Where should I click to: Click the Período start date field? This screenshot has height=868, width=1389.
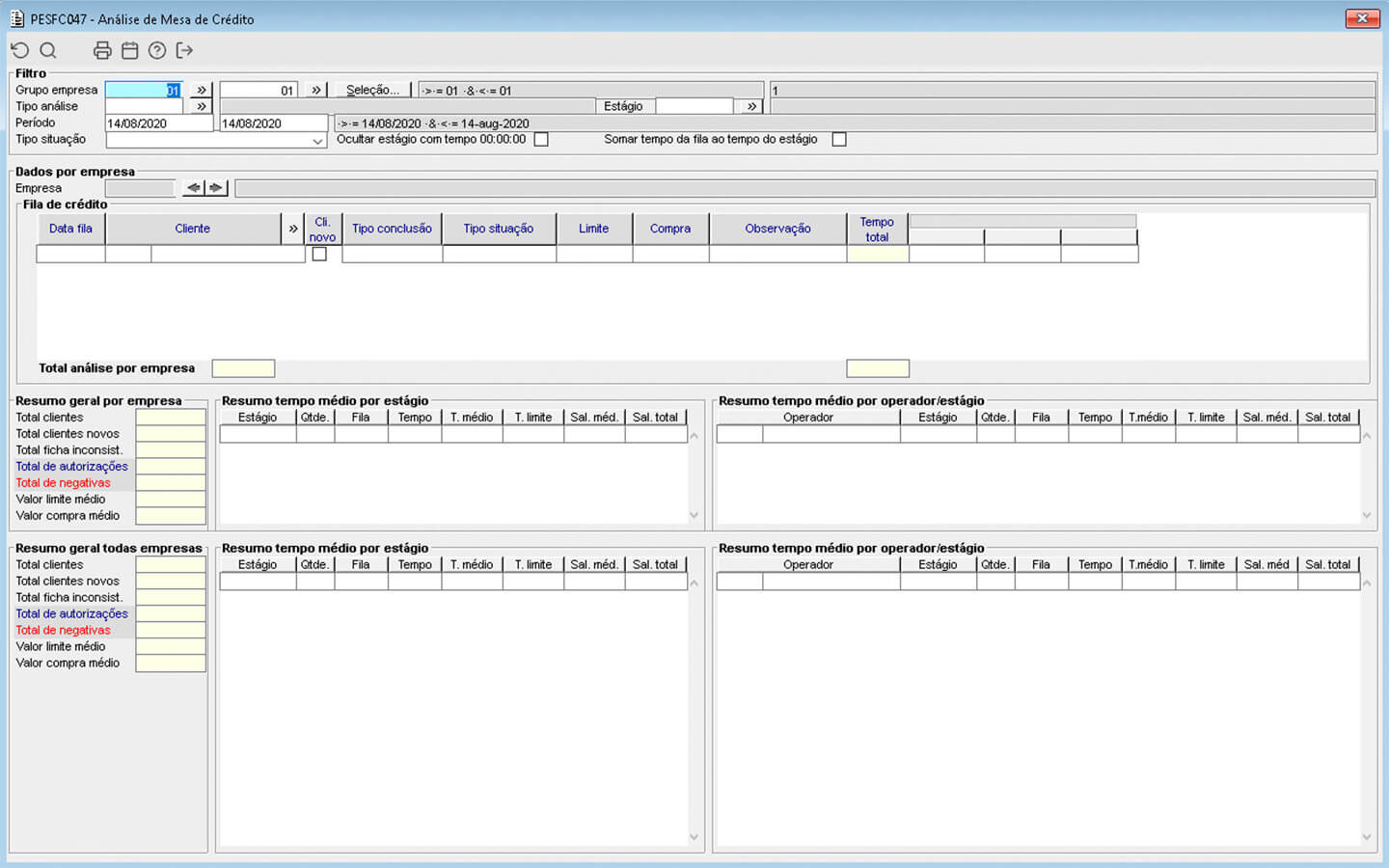[x=158, y=123]
